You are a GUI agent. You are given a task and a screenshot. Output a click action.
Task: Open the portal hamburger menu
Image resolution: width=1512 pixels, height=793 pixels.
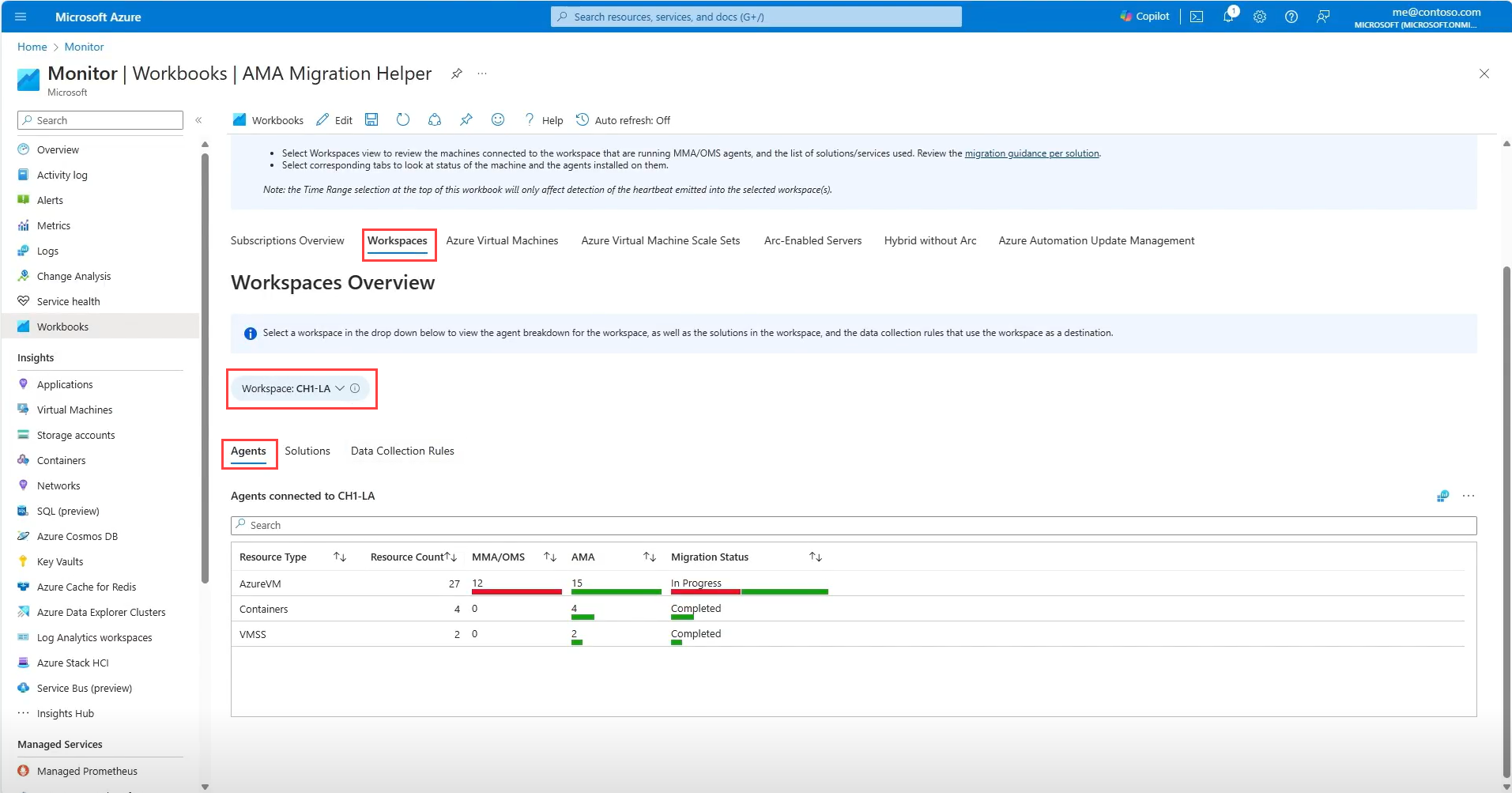coord(21,17)
